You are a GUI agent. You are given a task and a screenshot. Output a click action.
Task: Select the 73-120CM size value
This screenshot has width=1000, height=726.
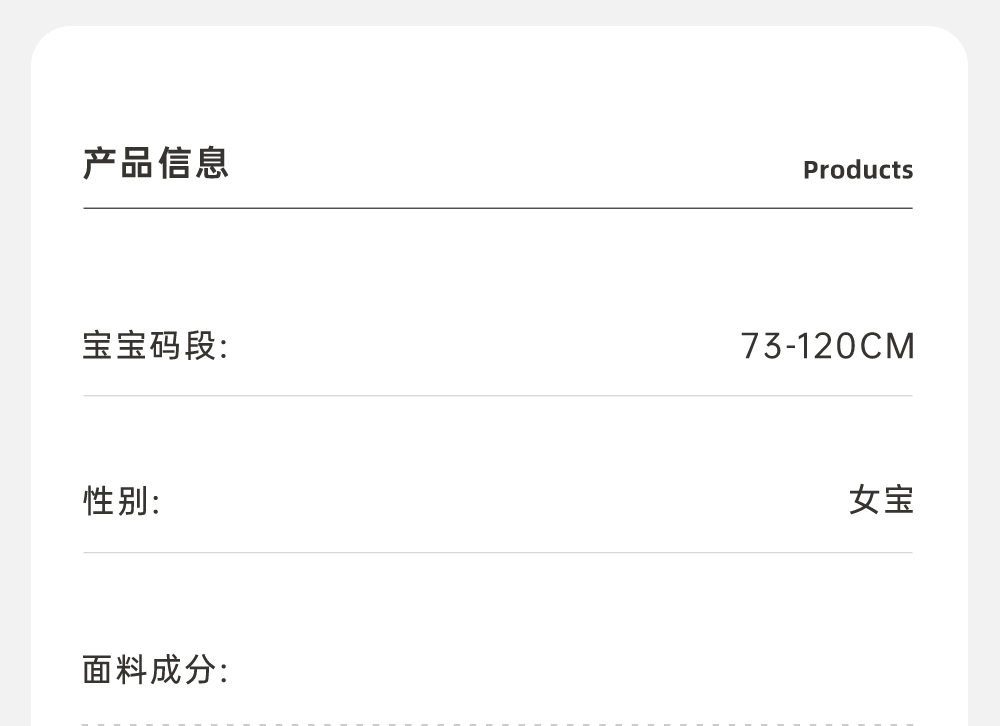[x=827, y=347]
